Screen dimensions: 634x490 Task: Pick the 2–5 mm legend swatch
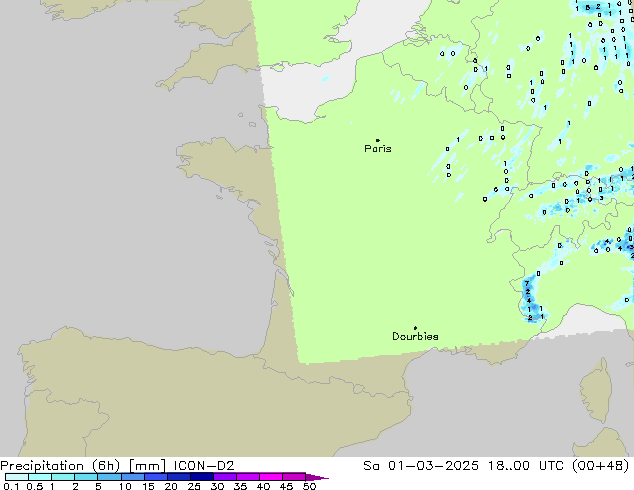click(x=86, y=477)
